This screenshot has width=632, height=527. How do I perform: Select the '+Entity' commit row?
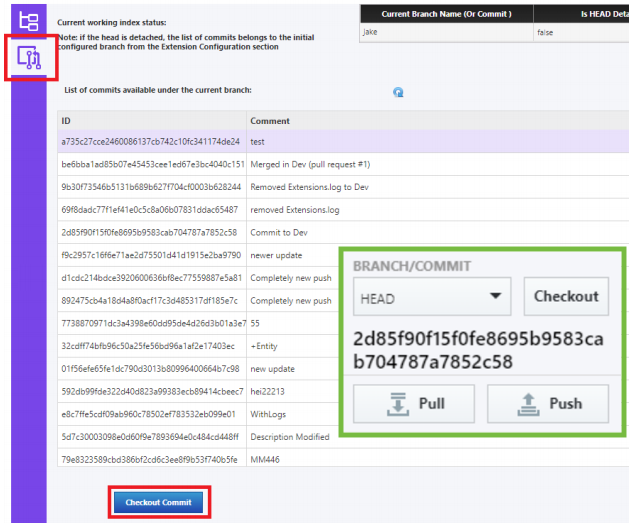click(x=198, y=346)
